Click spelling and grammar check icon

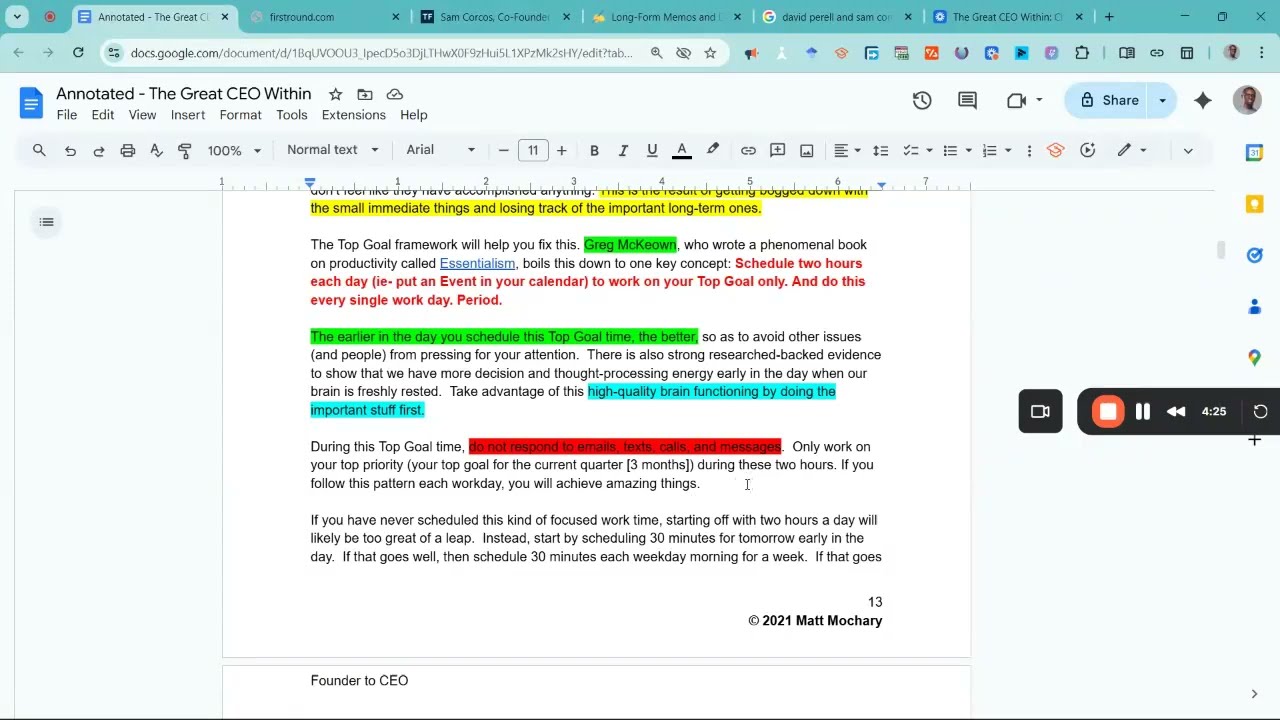tap(156, 150)
